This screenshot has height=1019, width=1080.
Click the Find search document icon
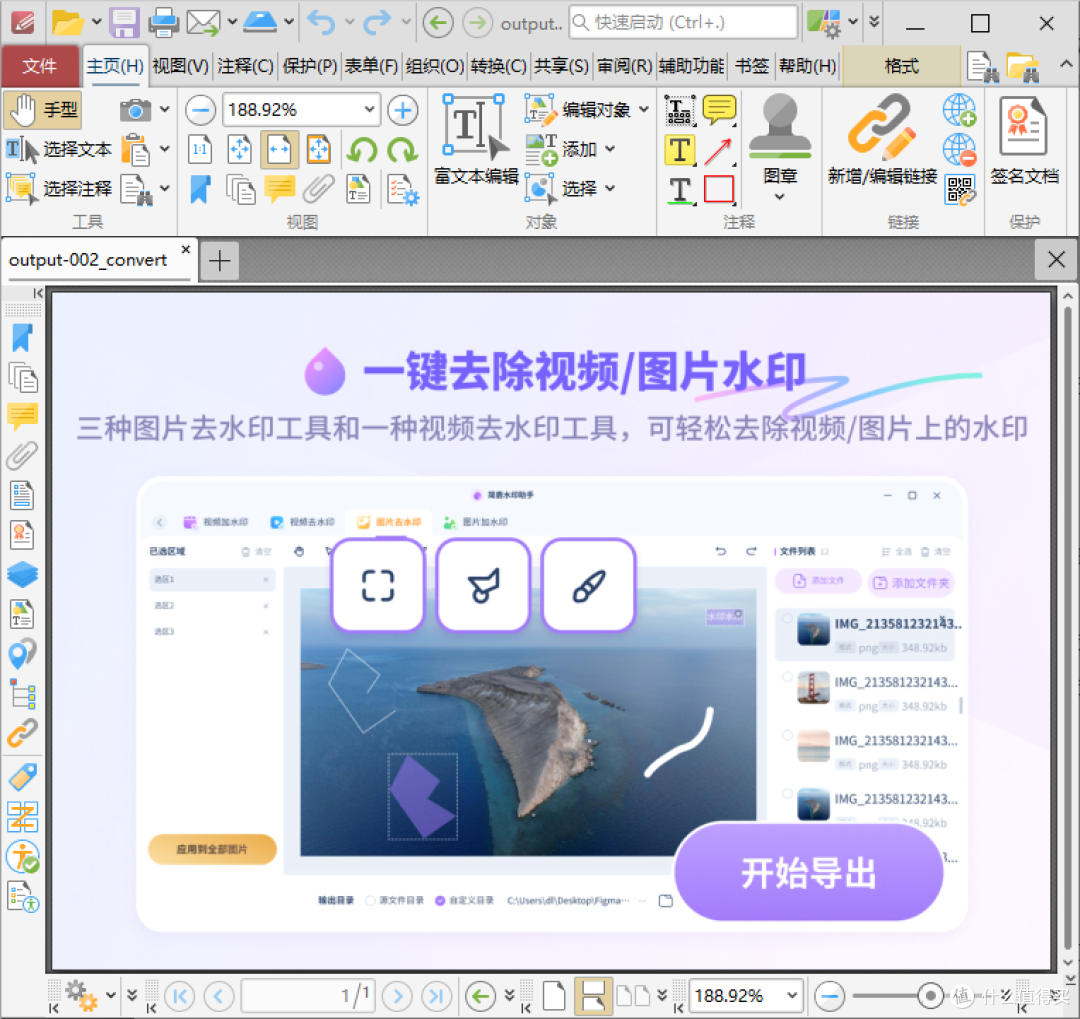[983, 66]
